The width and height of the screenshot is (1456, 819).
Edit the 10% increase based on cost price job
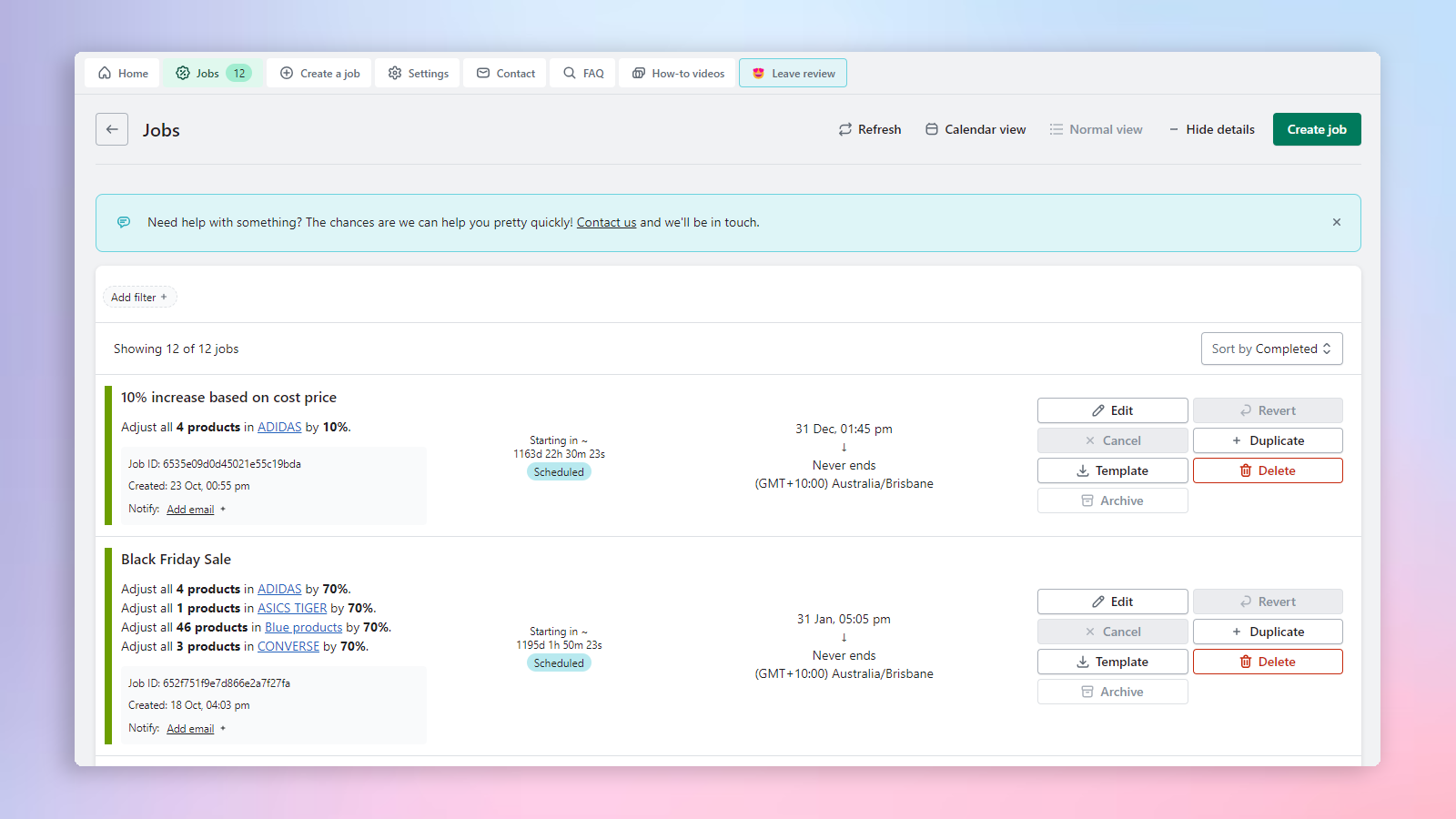1112,410
